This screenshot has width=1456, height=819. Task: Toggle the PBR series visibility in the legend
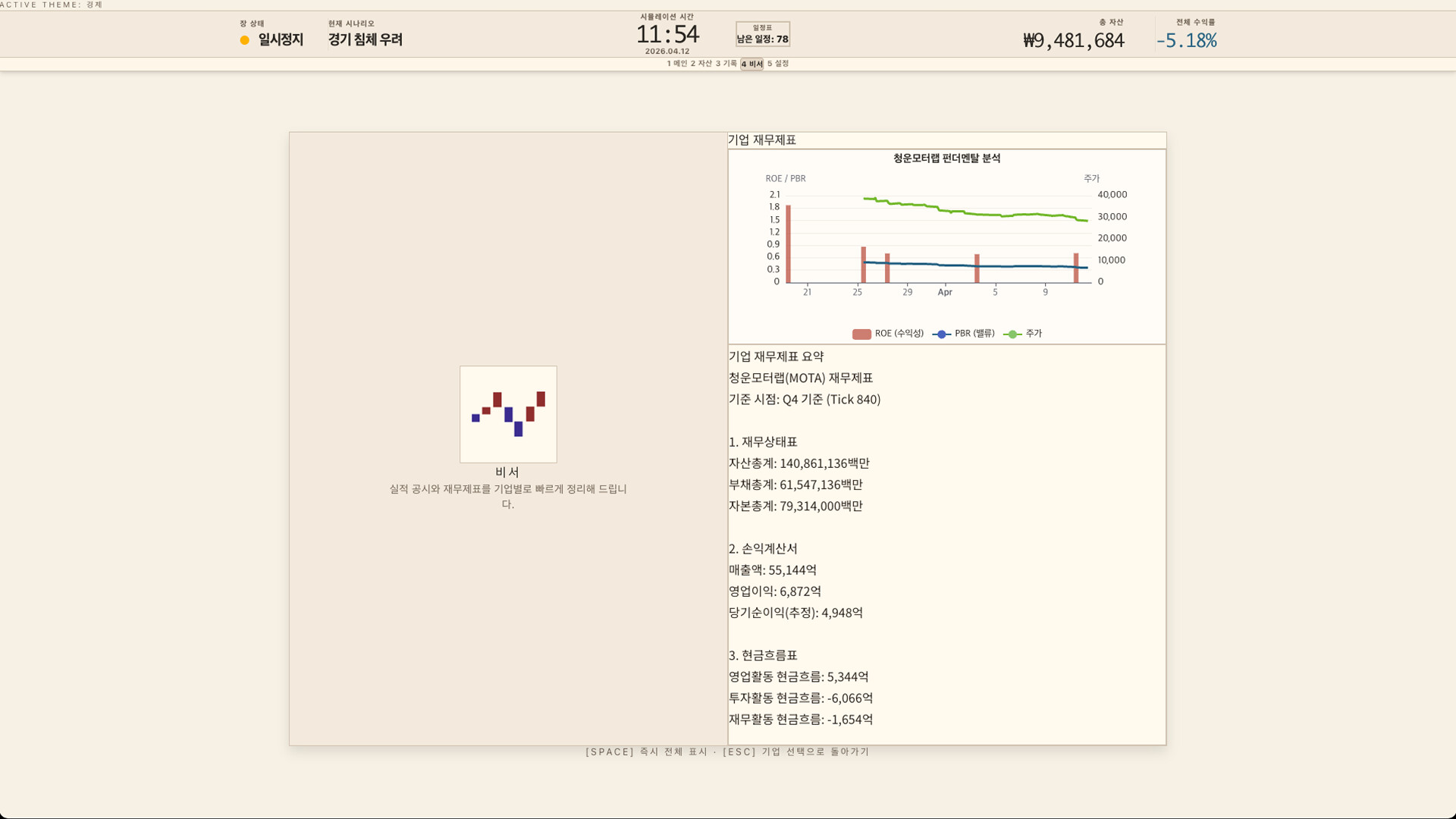point(965,334)
